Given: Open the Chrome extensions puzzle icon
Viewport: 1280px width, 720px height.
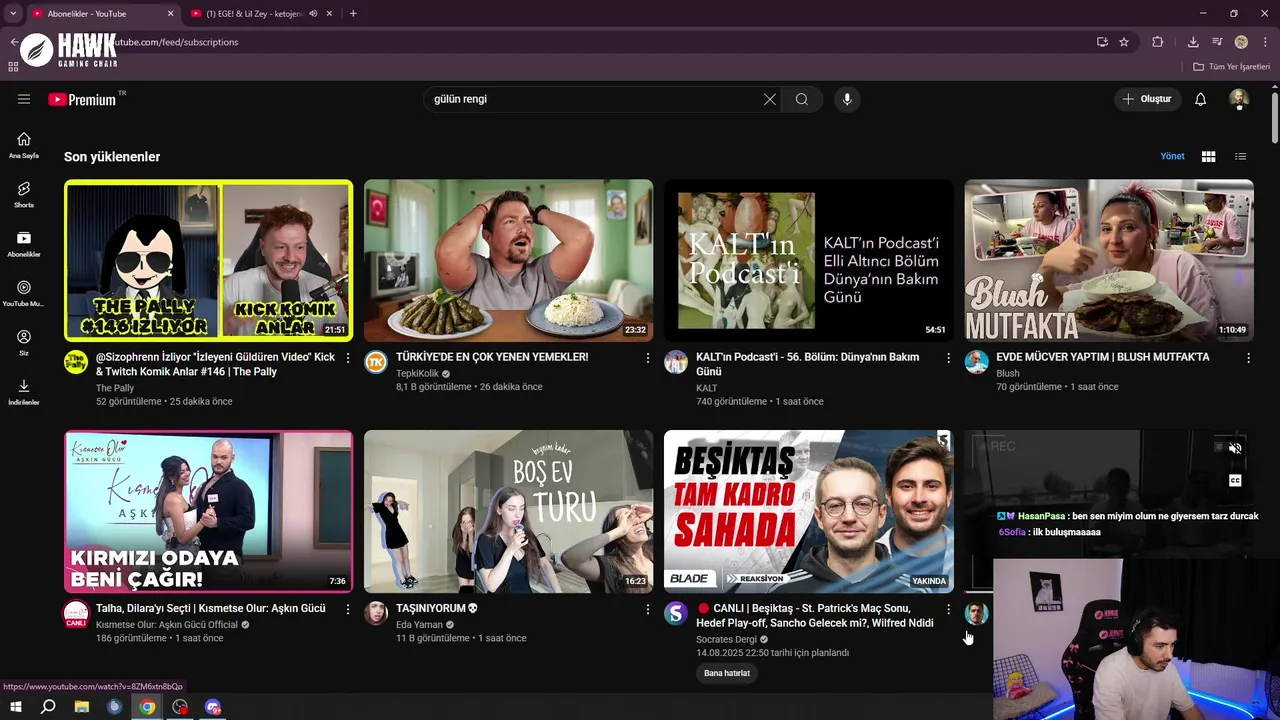Looking at the screenshot, I should click(x=1158, y=42).
